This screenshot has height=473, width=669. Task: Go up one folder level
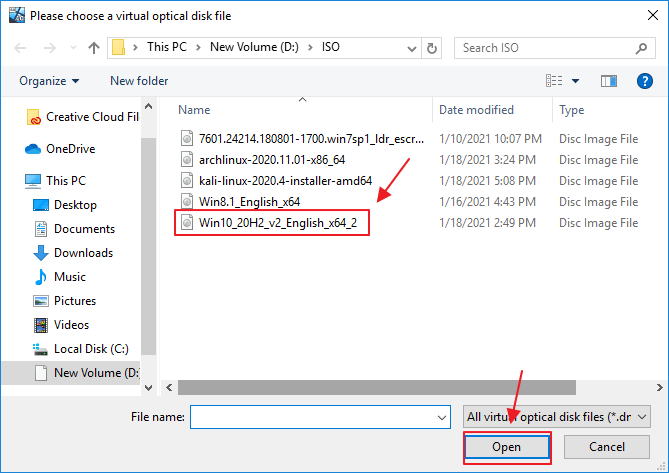tap(94, 48)
